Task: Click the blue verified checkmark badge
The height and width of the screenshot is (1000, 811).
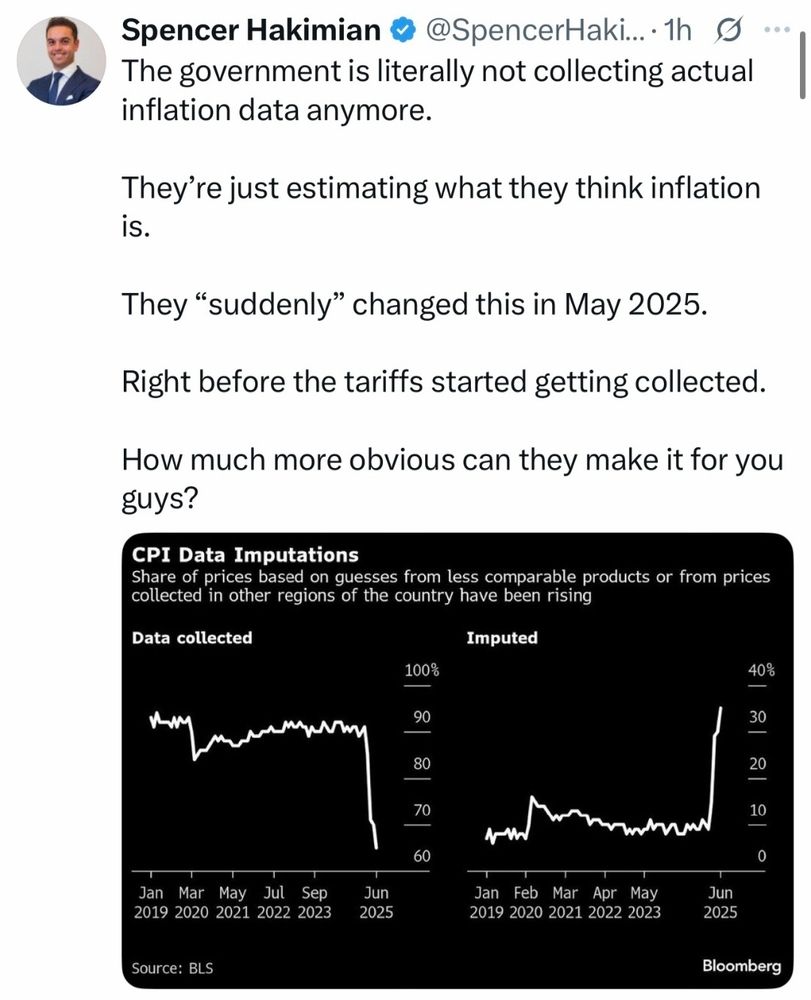Action: 402,30
